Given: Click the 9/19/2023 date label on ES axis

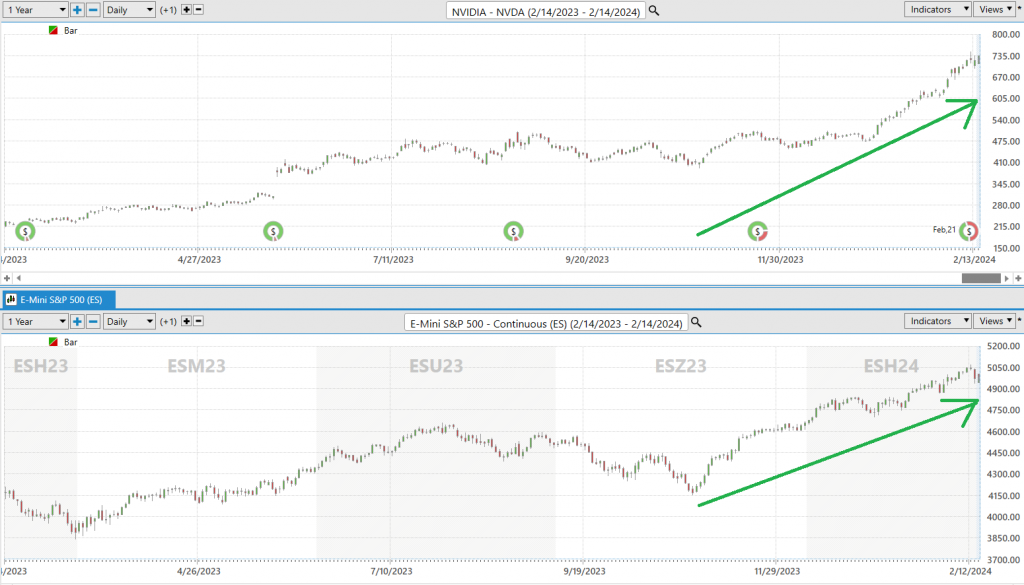Looking at the screenshot, I should tap(584, 571).
